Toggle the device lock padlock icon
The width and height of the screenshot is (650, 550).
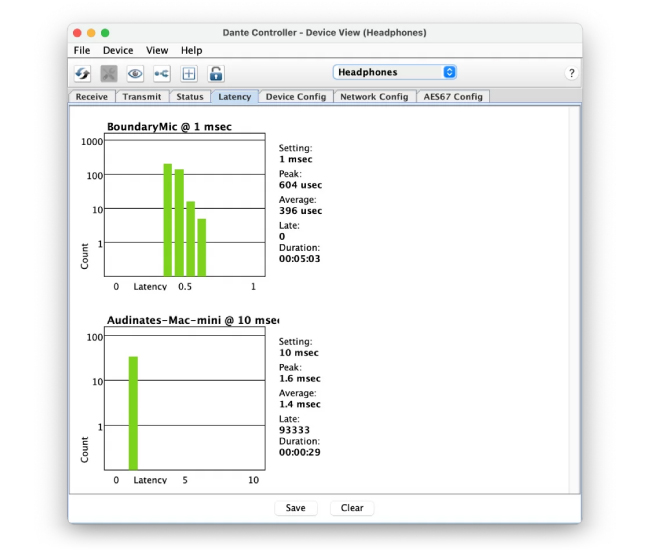(x=215, y=73)
